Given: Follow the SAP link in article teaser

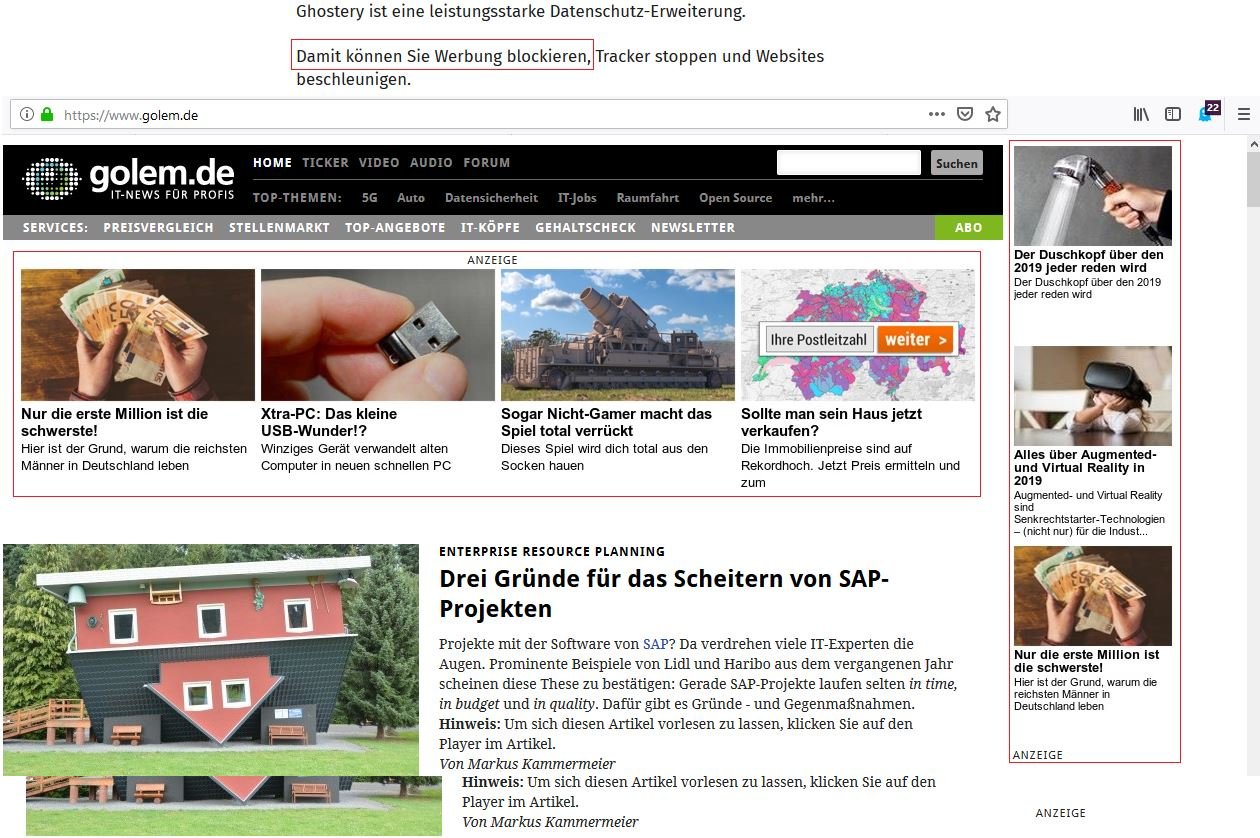Looking at the screenshot, I should coord(654,644).
